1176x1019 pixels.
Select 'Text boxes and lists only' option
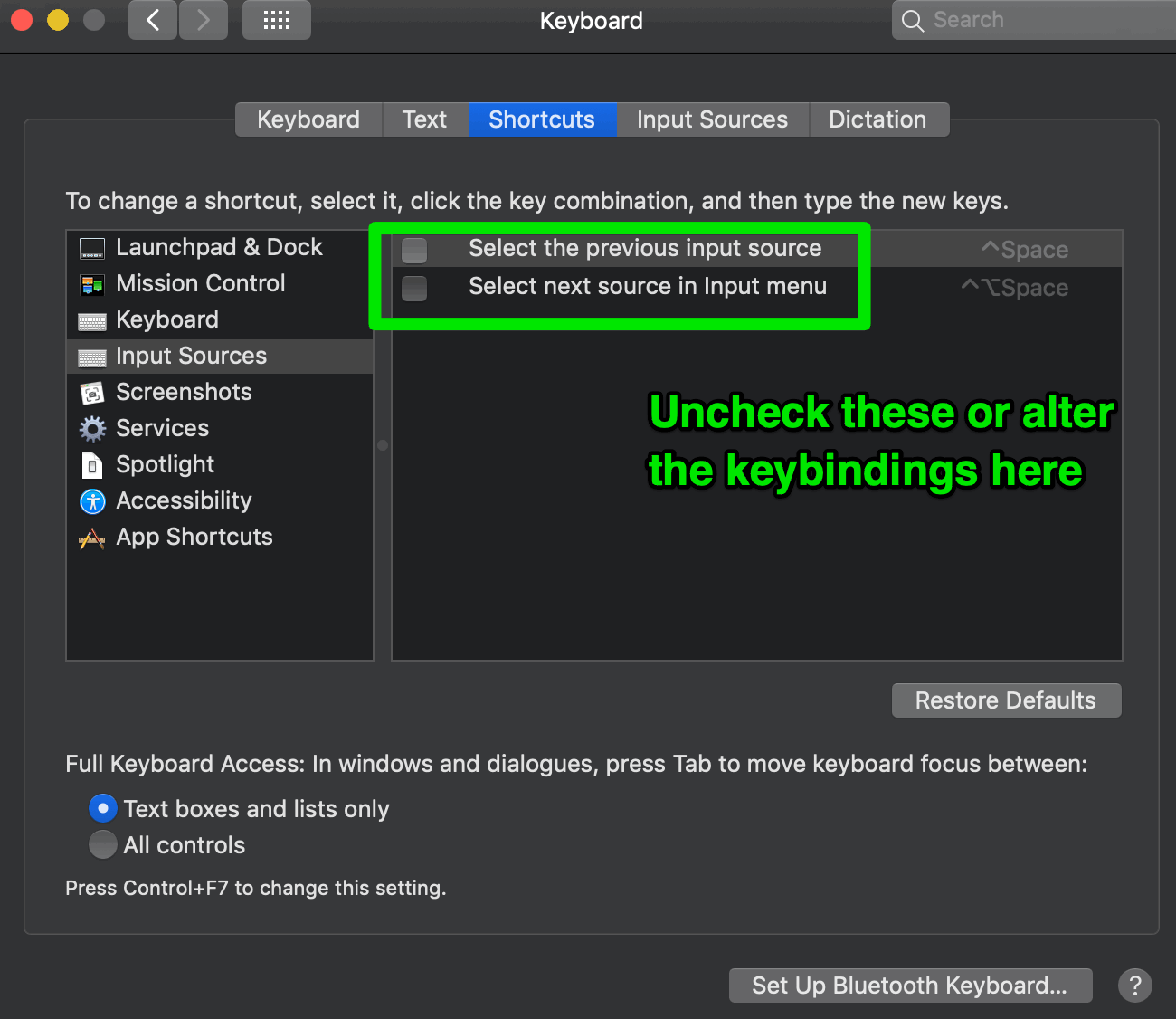coord(103,807)
